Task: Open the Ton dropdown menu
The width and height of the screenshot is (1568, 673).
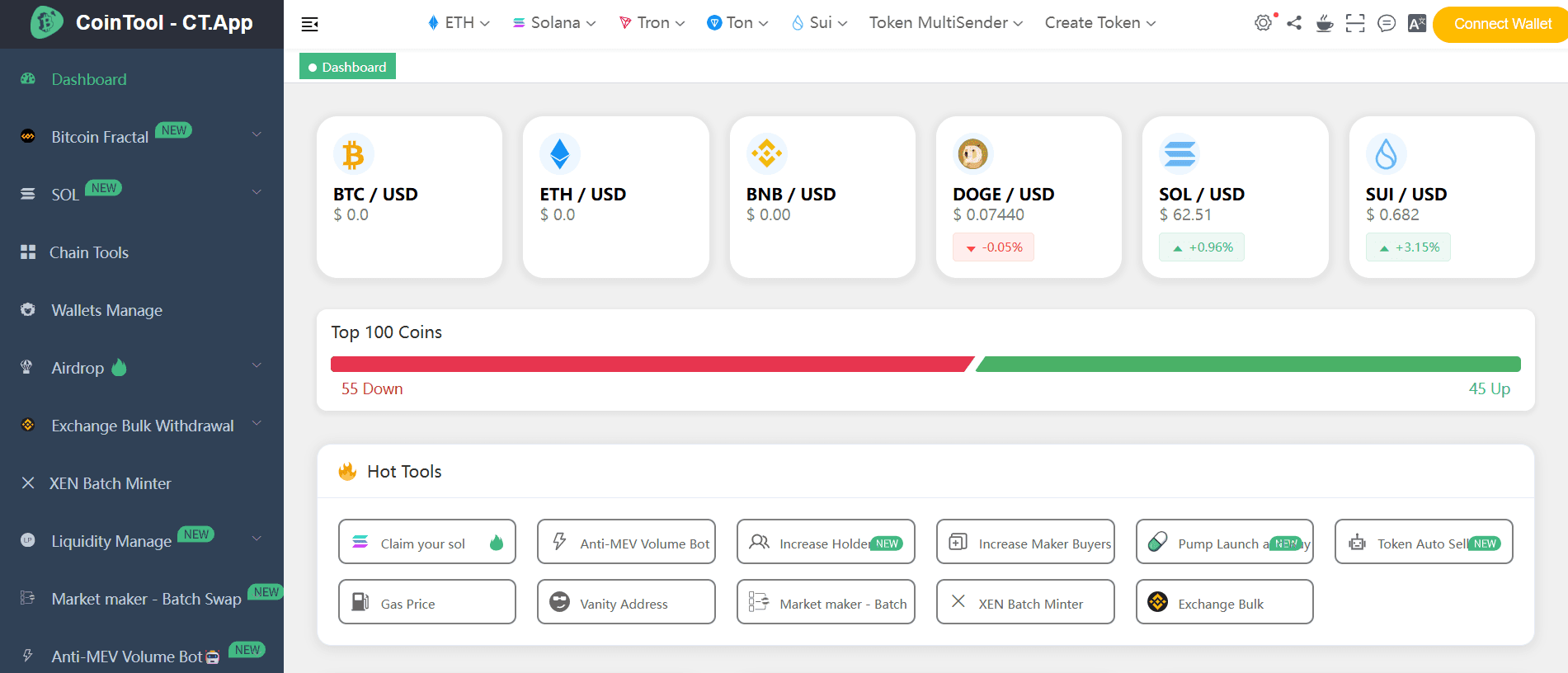Action: (x=738, y=23)
